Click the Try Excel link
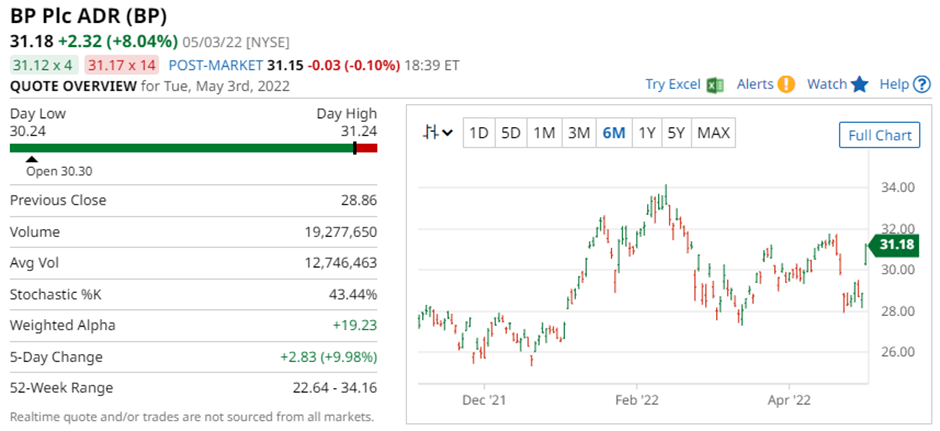 tap(673, 85)
